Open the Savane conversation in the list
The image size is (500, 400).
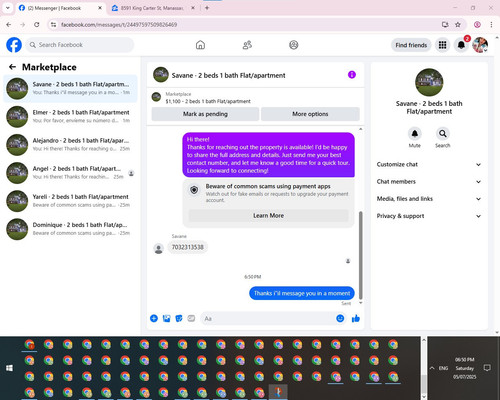click(70, 88)
